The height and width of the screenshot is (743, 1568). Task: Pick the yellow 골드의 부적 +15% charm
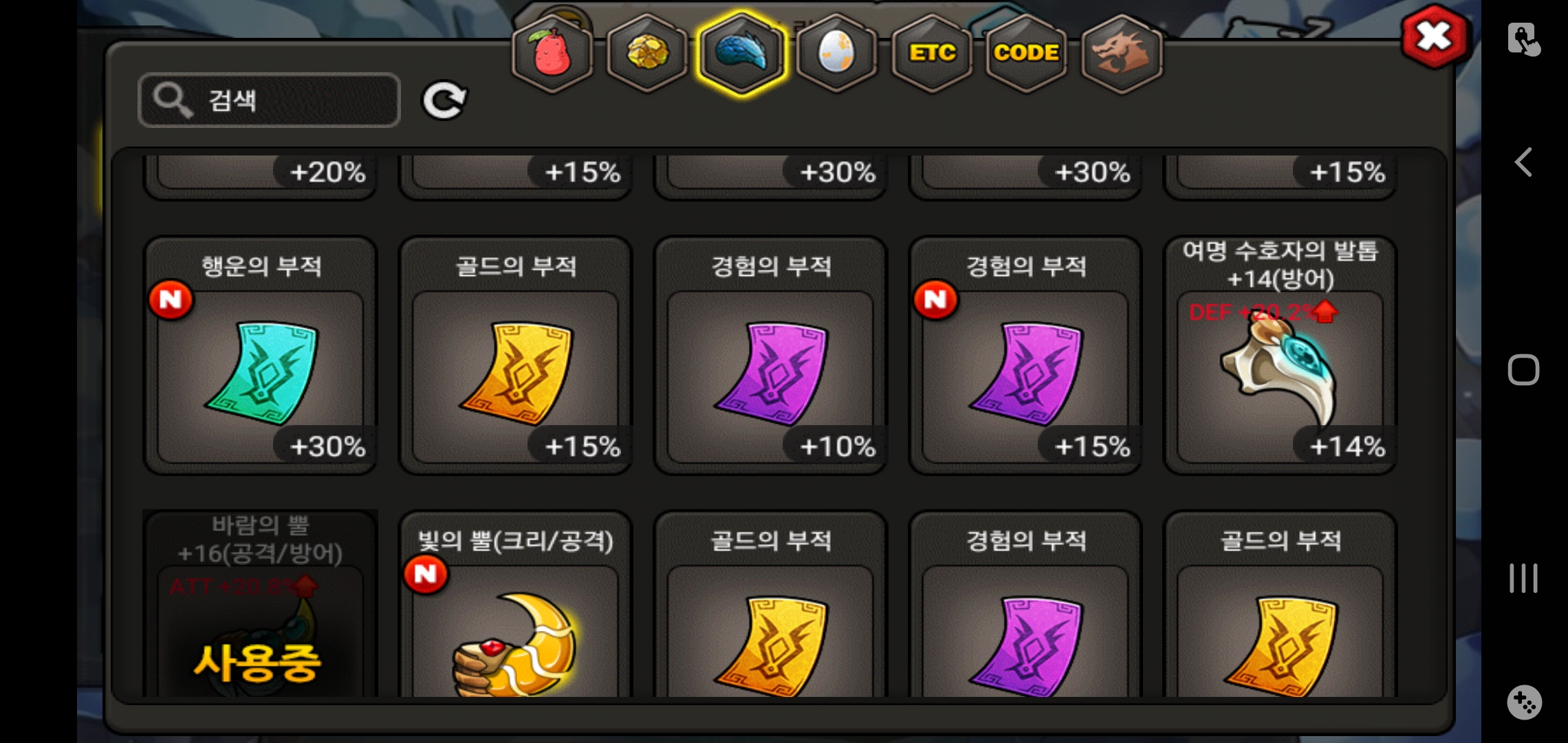pyautogui.click(x=516, y=356)
